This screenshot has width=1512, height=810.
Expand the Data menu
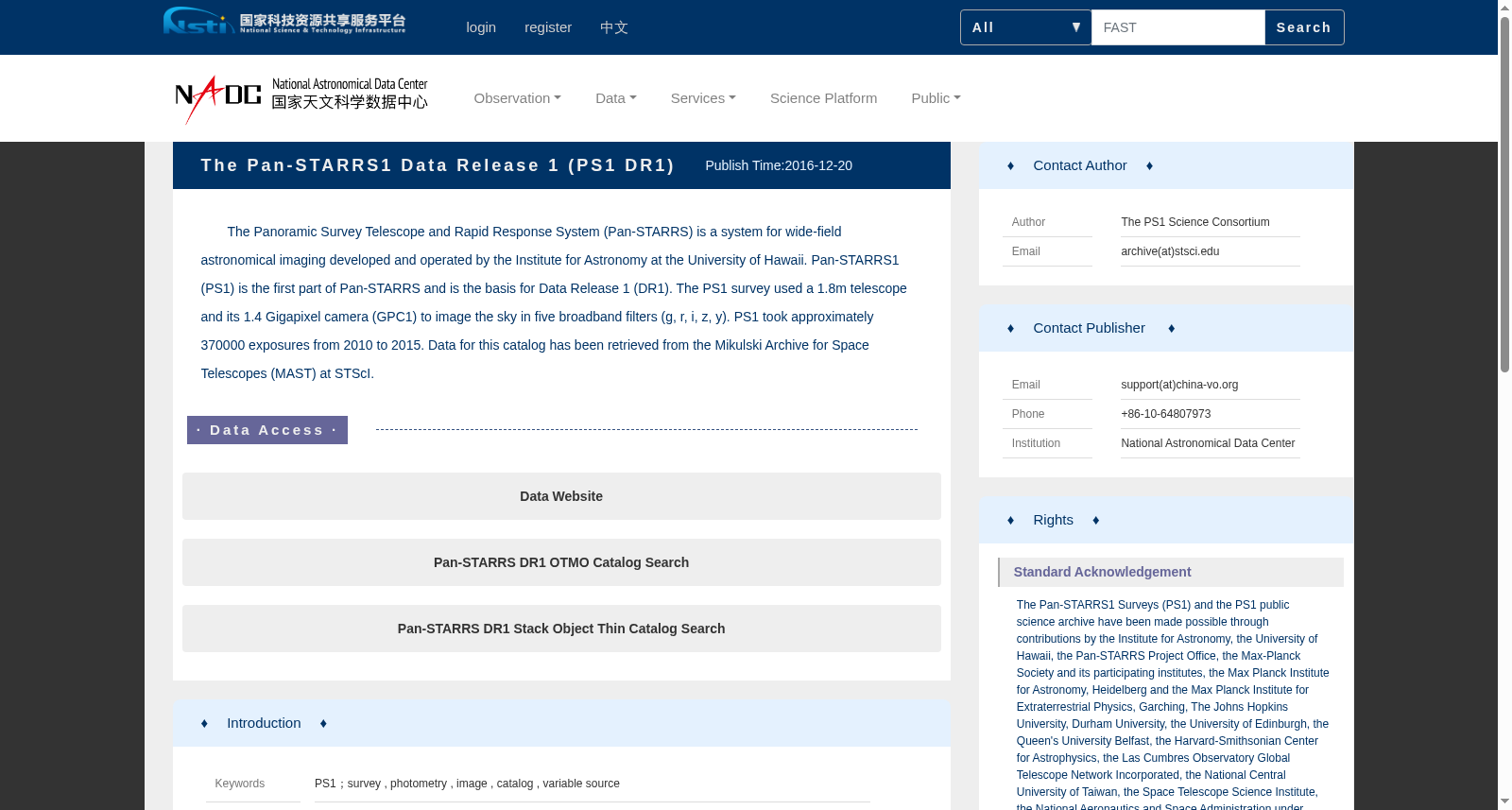(x=616, y=98)
